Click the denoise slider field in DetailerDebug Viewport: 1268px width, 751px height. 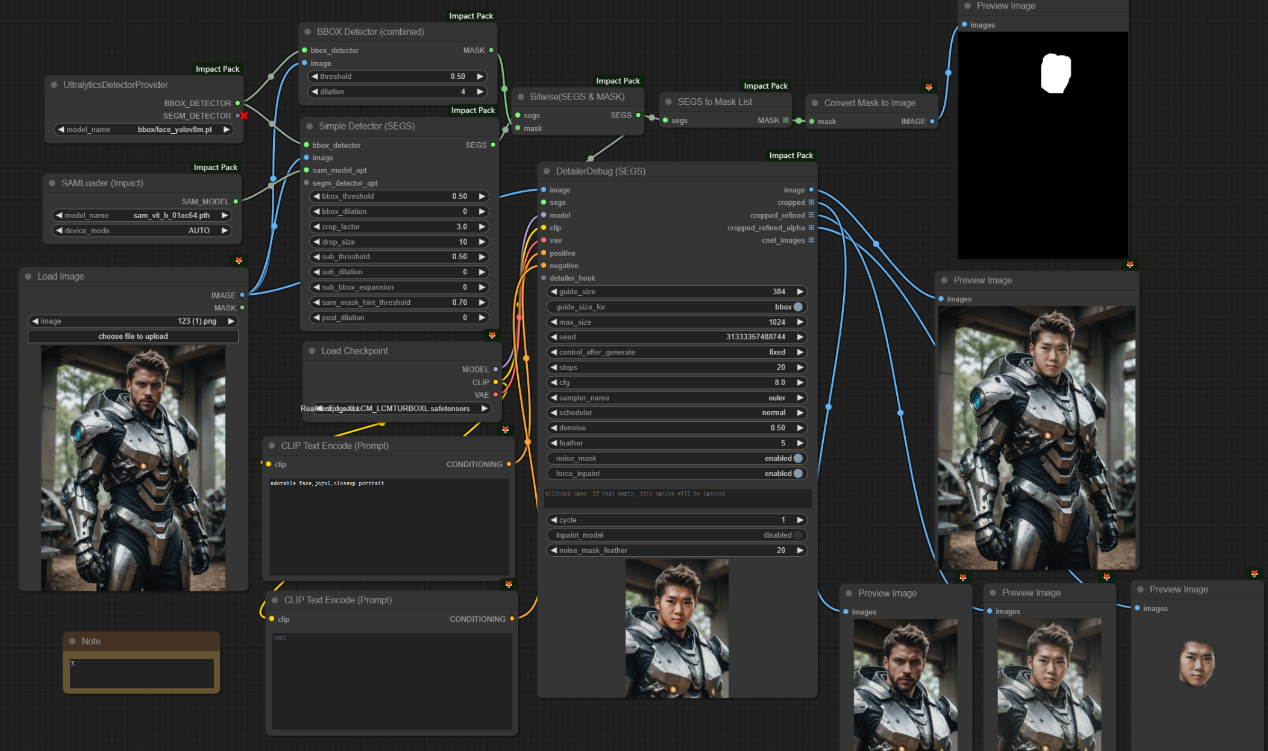(676, 428)
